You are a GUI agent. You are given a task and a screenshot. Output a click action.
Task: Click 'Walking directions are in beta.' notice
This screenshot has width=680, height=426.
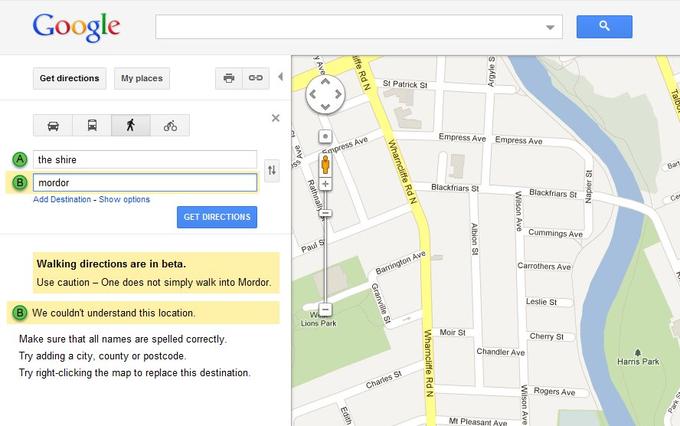pyautogui.click(x=111, y=264)
